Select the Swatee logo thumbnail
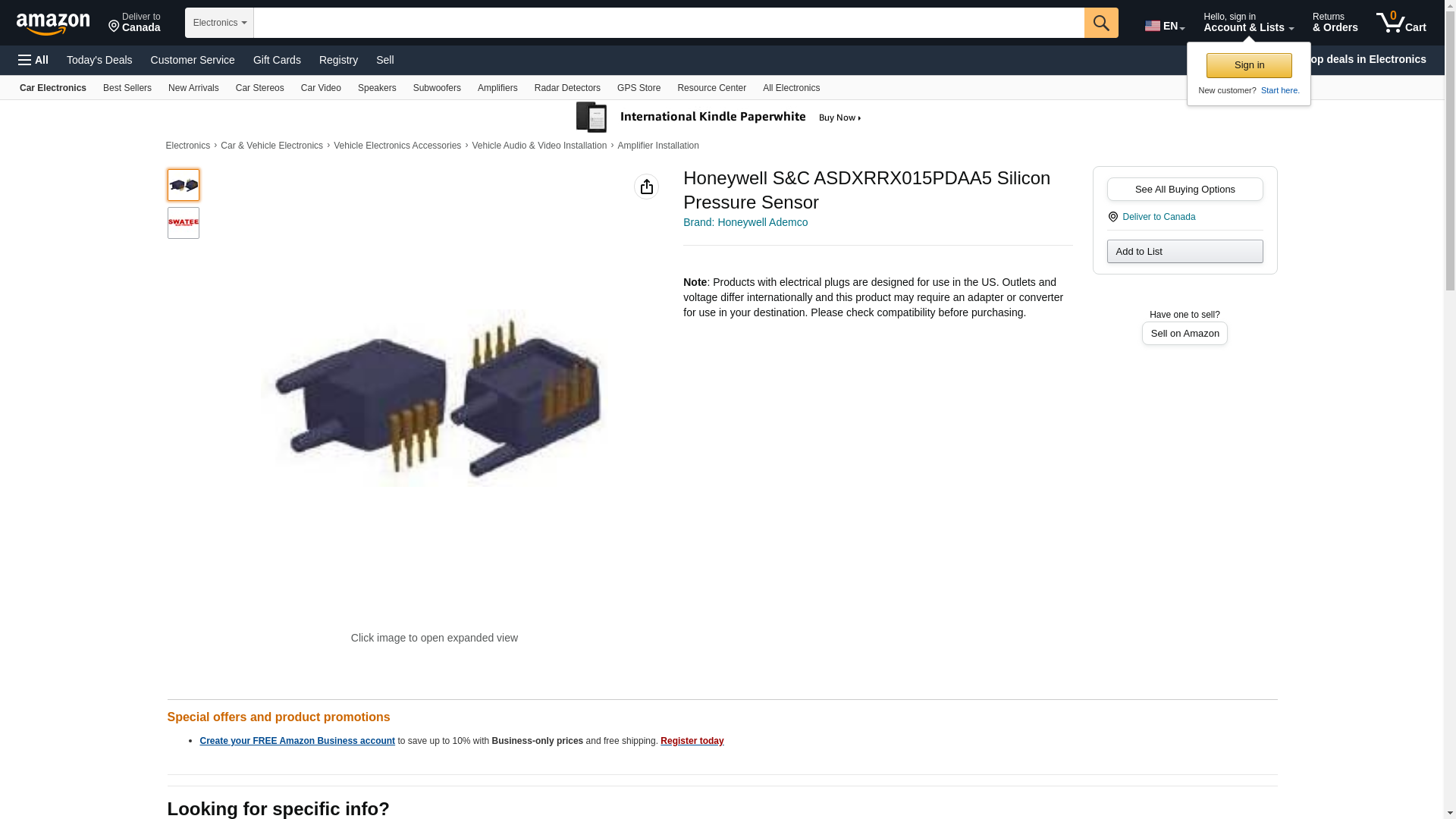1456x819 pixels. (x=184, y=223)
